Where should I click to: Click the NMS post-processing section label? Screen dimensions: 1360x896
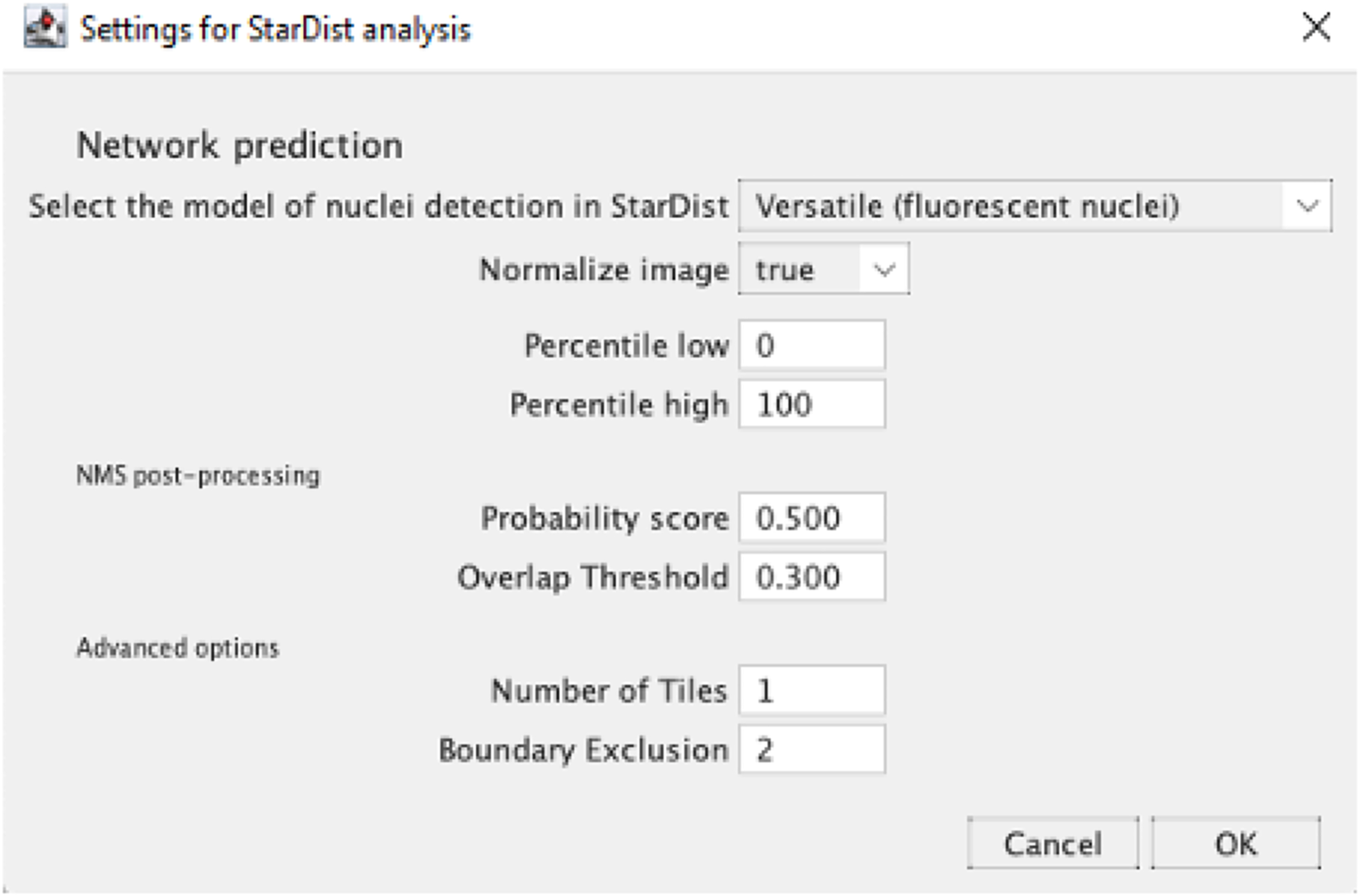(198, 476)
